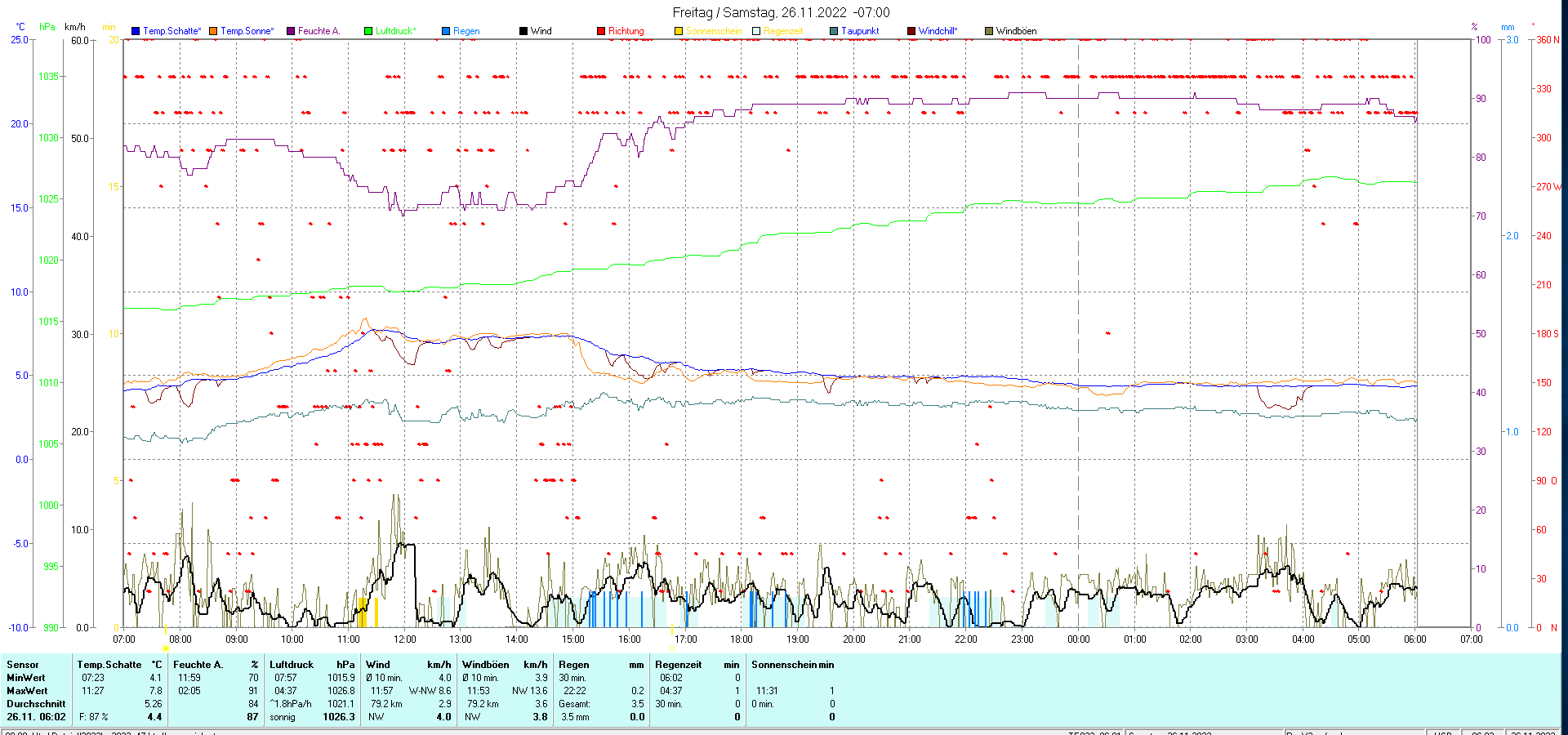The image size is (1568, 735).
Task: Click the 00:00 midnight axis label
Action: pyautogui.click(x=1078, y=639)
